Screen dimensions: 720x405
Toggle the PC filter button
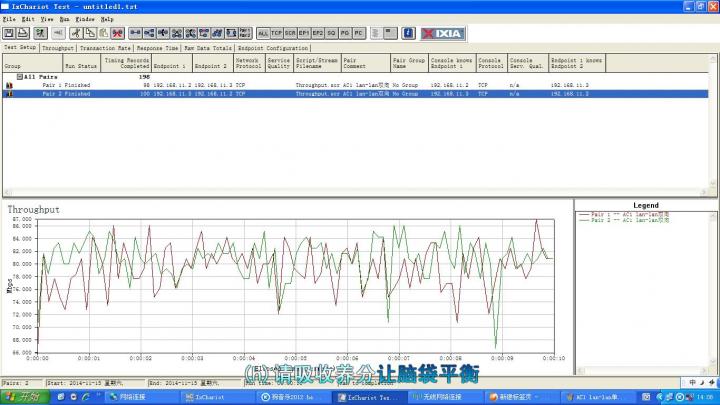tap(359, 33)
